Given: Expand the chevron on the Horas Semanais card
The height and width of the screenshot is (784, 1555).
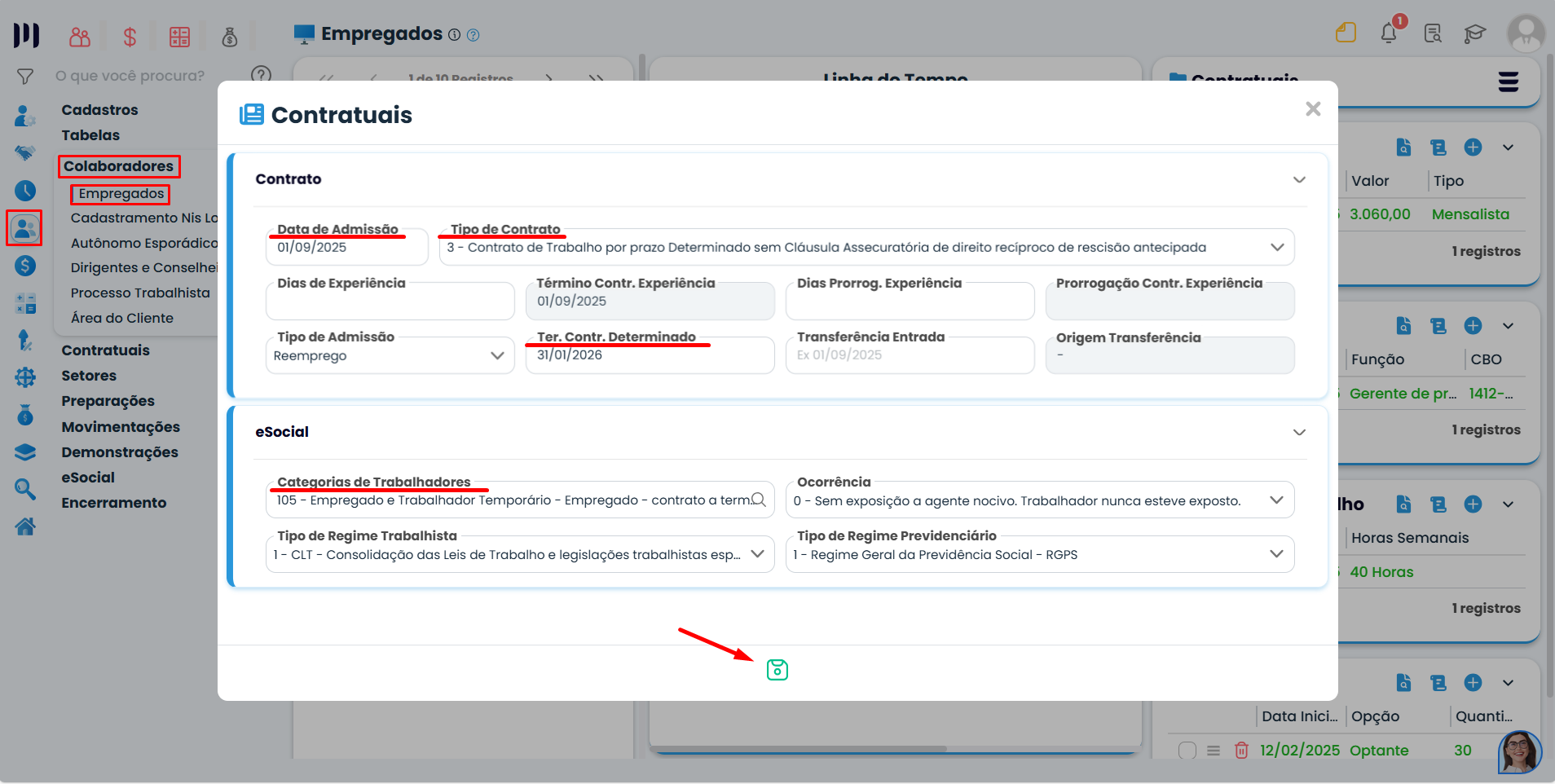Looking at the screenshot, I should pos(1508,504).
